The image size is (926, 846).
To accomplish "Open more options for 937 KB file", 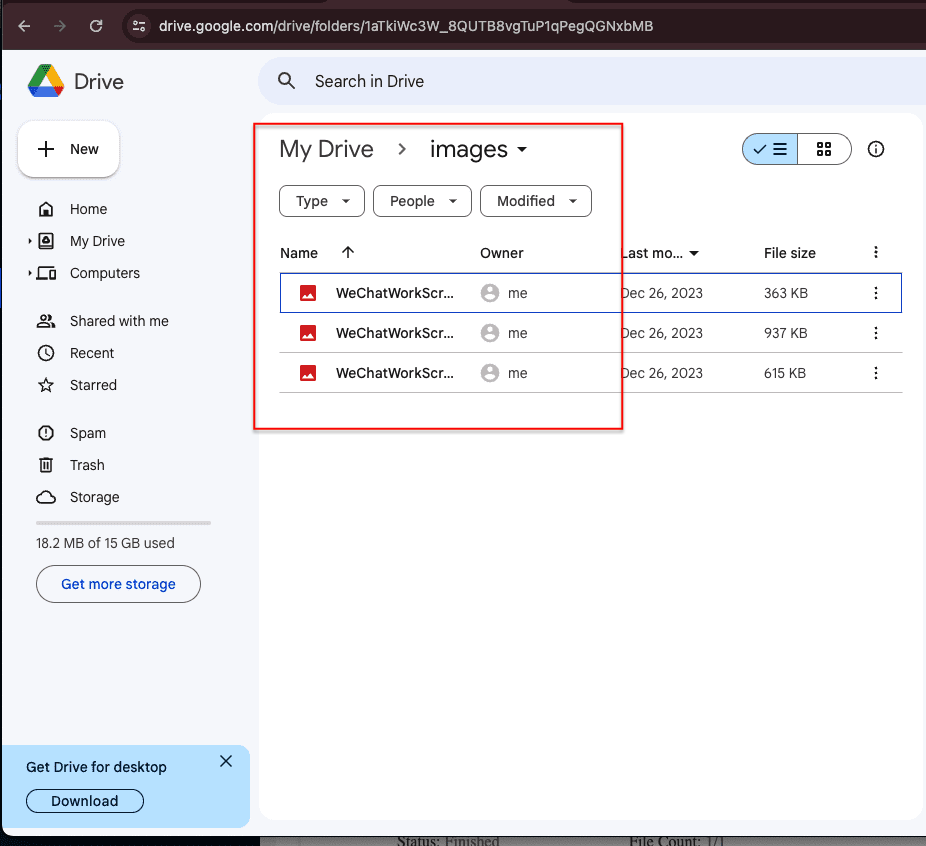I will click(x=876, y=333).
